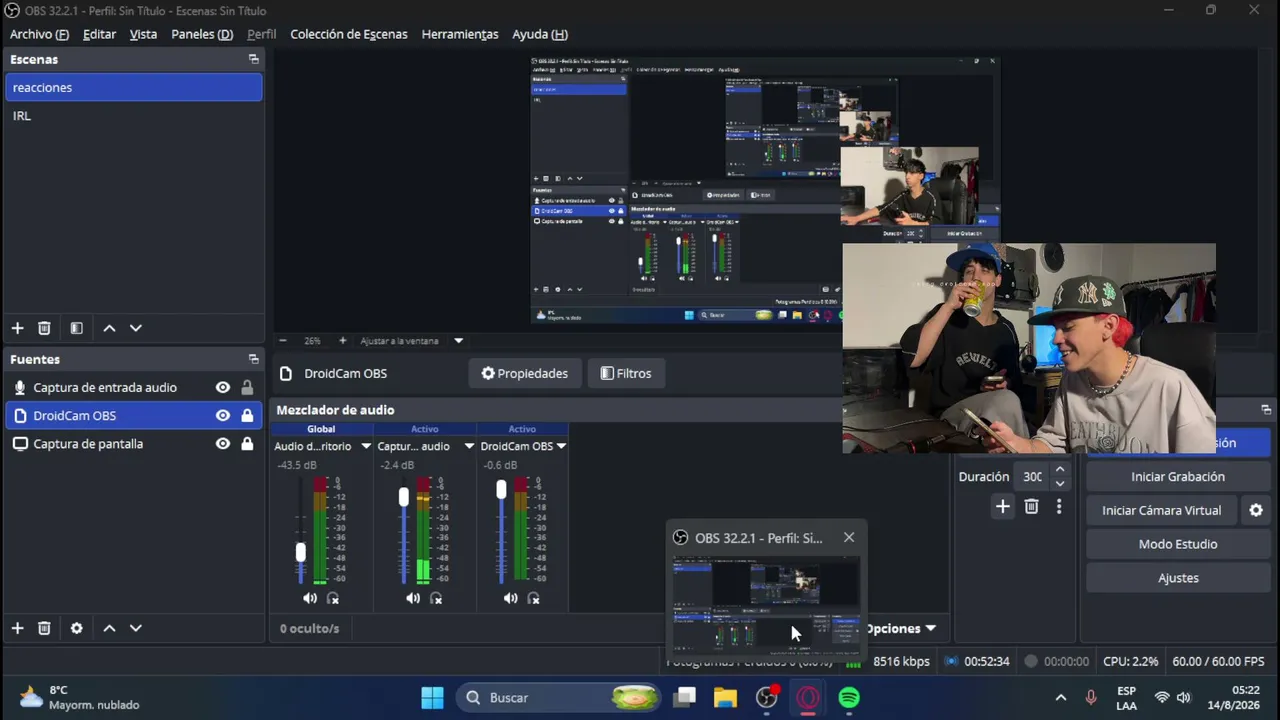Image resolution: width=1280 pixels, height=720 pixels.
Task: Remove the selected source with trash icon
Action: click(x=44, y=628)
